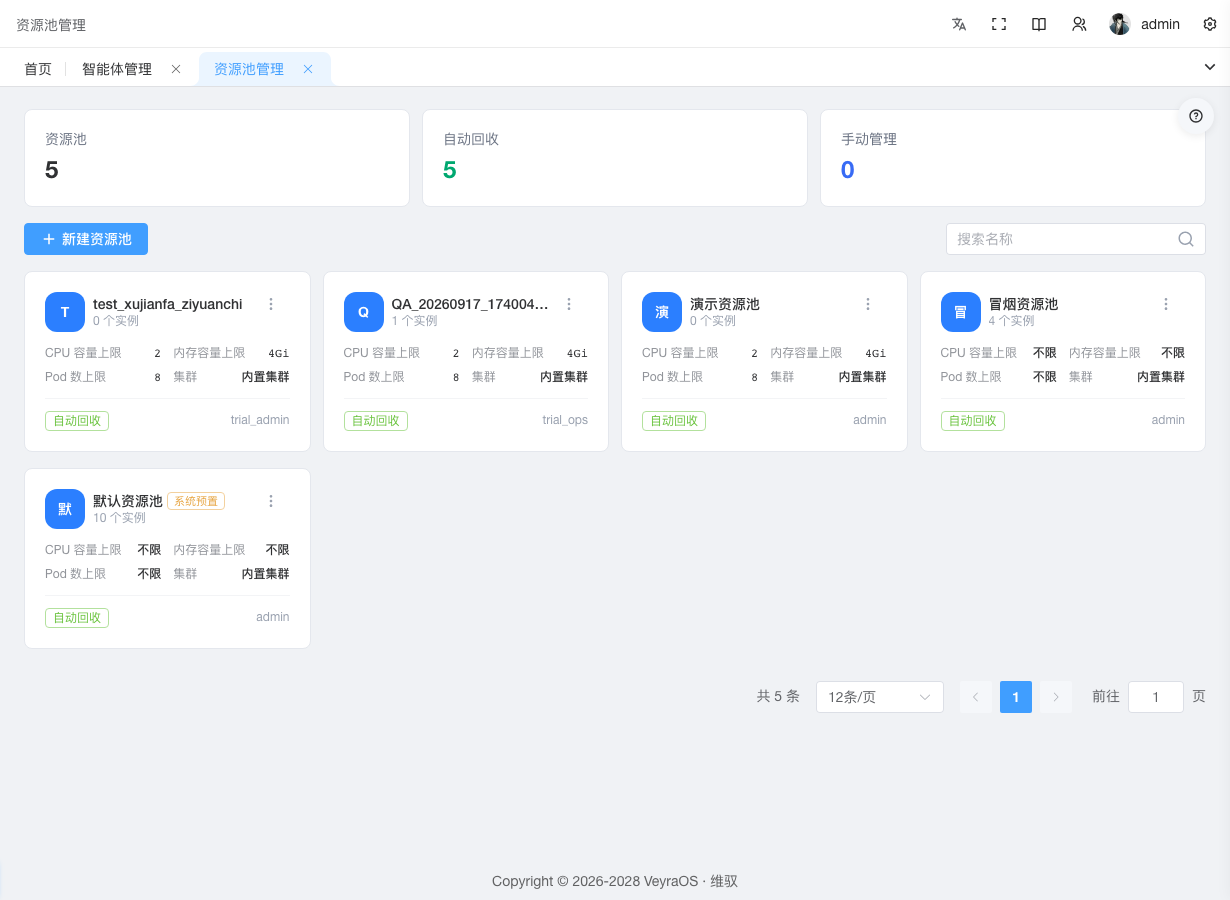Click the 资源池 total count card
Viewport: 1230px width, 900px height.
pyautogui.click(x=217, y=158)
